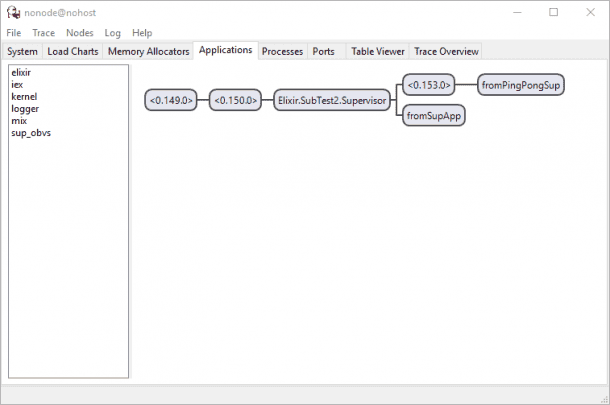Switch to the Trace Overview tab

(x=446, y=51)
